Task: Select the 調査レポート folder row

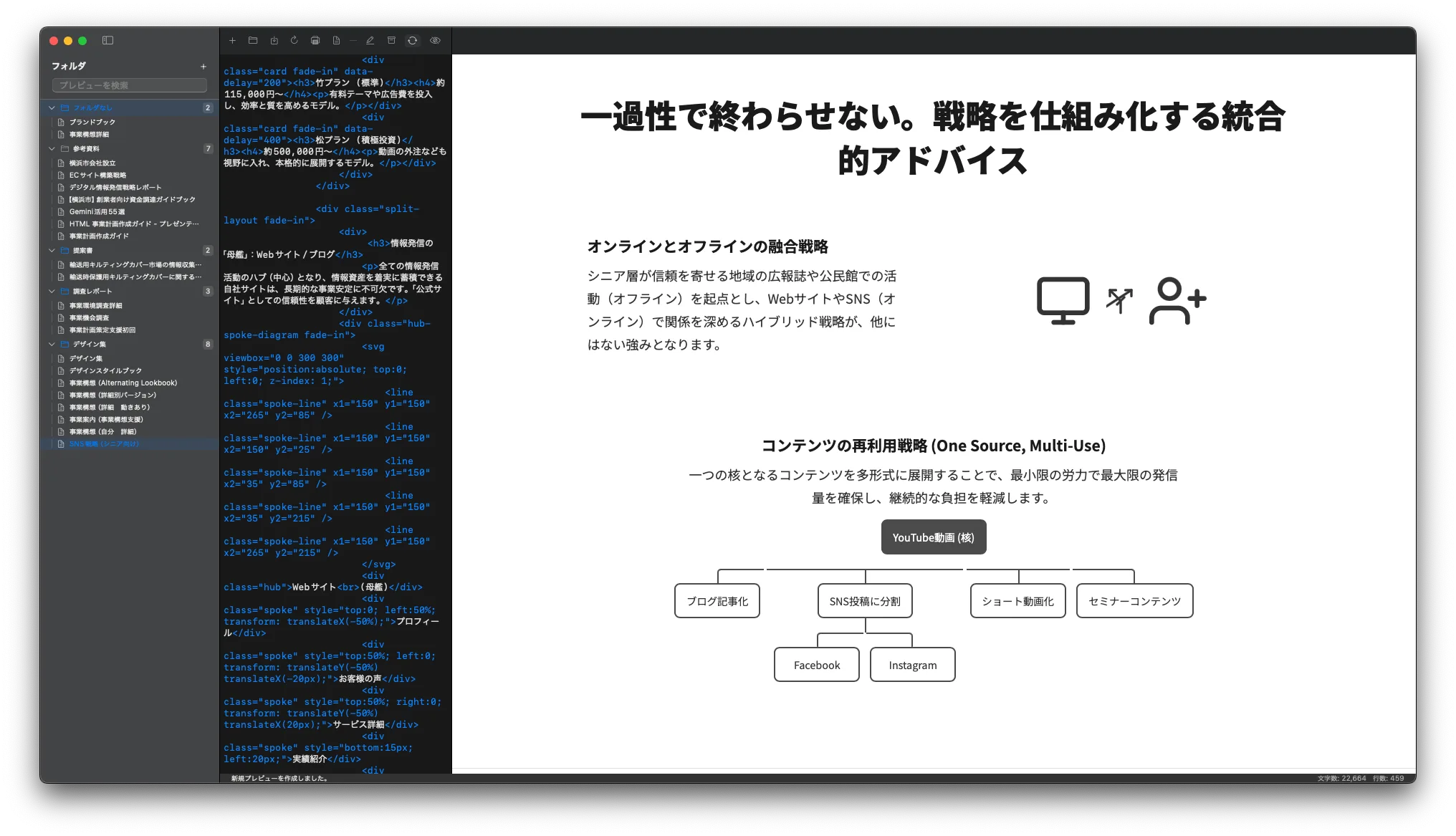Action: [130, 292]
